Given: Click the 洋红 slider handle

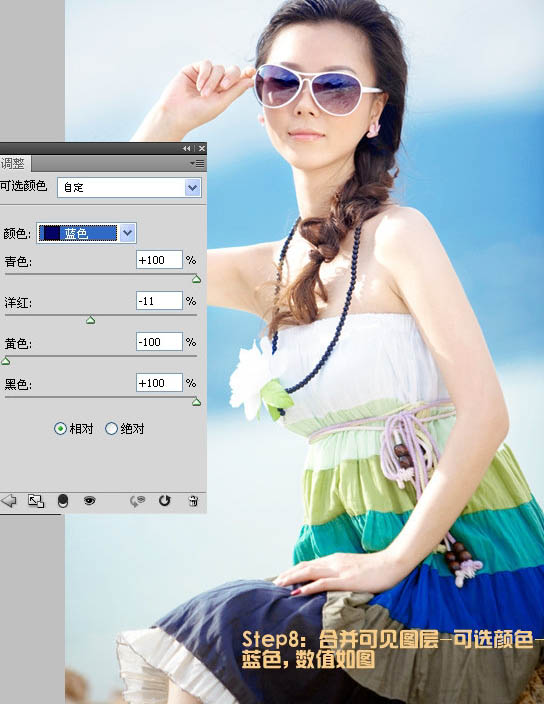Looking at the screenshot, I should coord(91,320).
